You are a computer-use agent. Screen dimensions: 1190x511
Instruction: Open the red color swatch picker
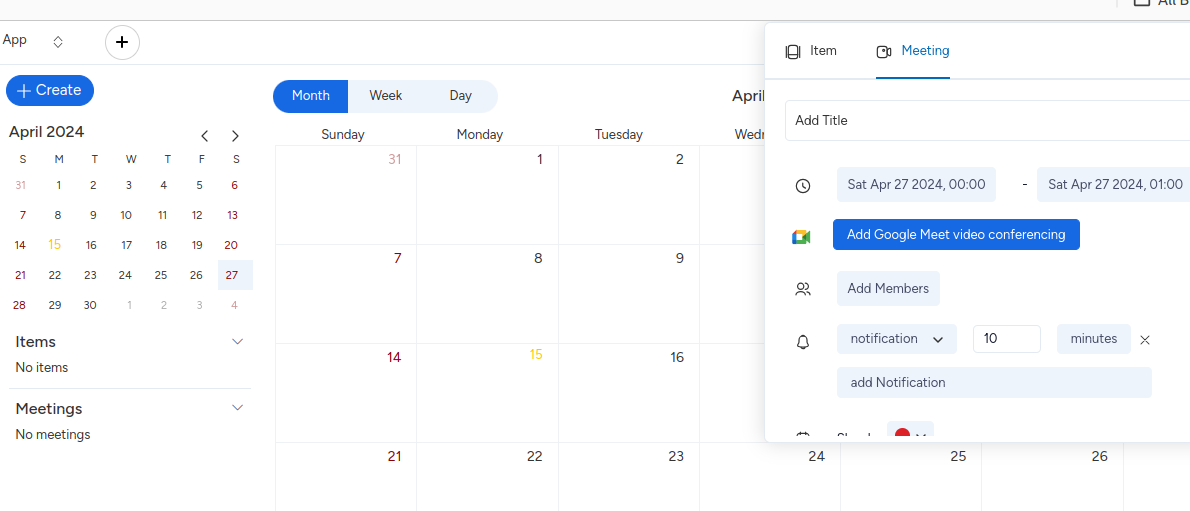point(909,434)
